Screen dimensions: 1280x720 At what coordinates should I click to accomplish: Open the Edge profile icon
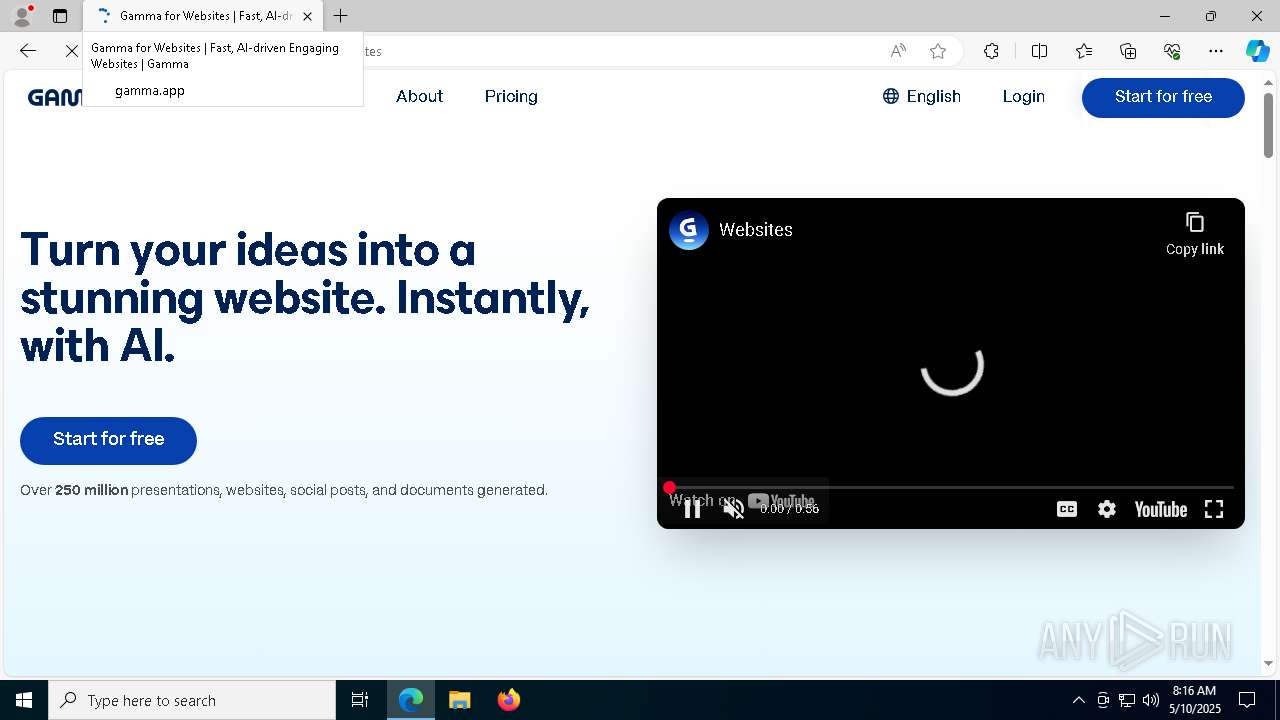(21, 16)
